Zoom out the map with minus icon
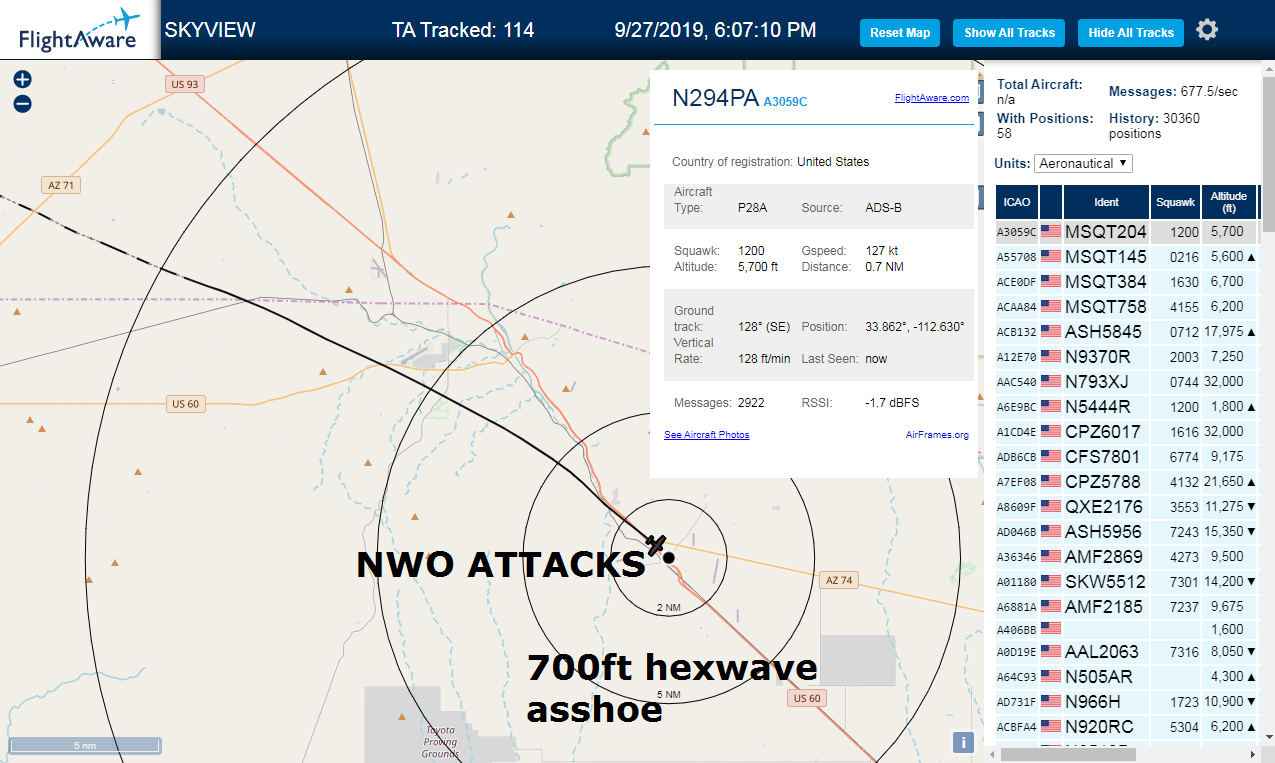The height and width of the screenshot is (763, 1275). pyautogui.click(x=22, y=104)
